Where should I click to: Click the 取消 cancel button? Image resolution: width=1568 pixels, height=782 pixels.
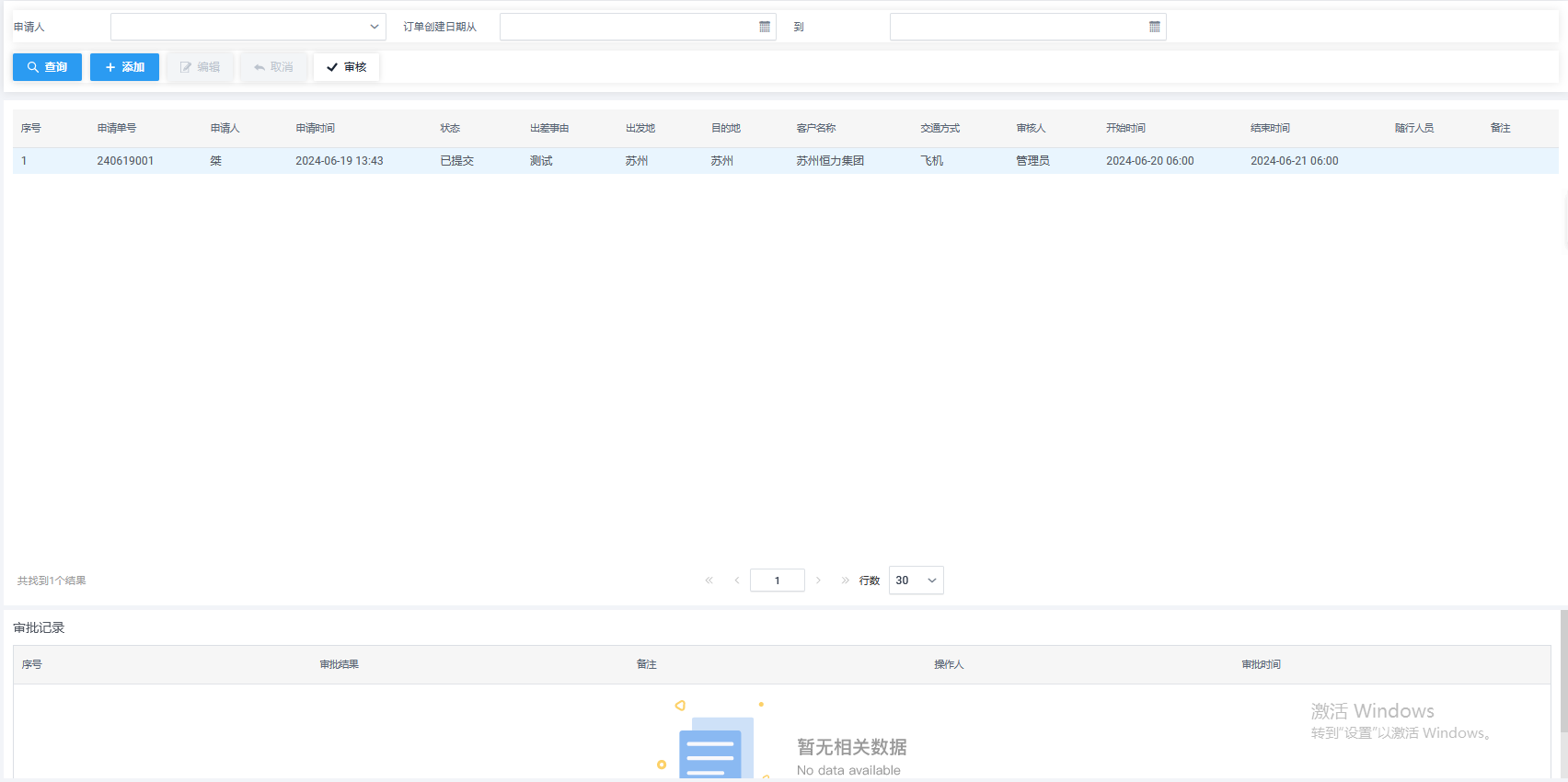pyautogui.click(x=273, y=67)
